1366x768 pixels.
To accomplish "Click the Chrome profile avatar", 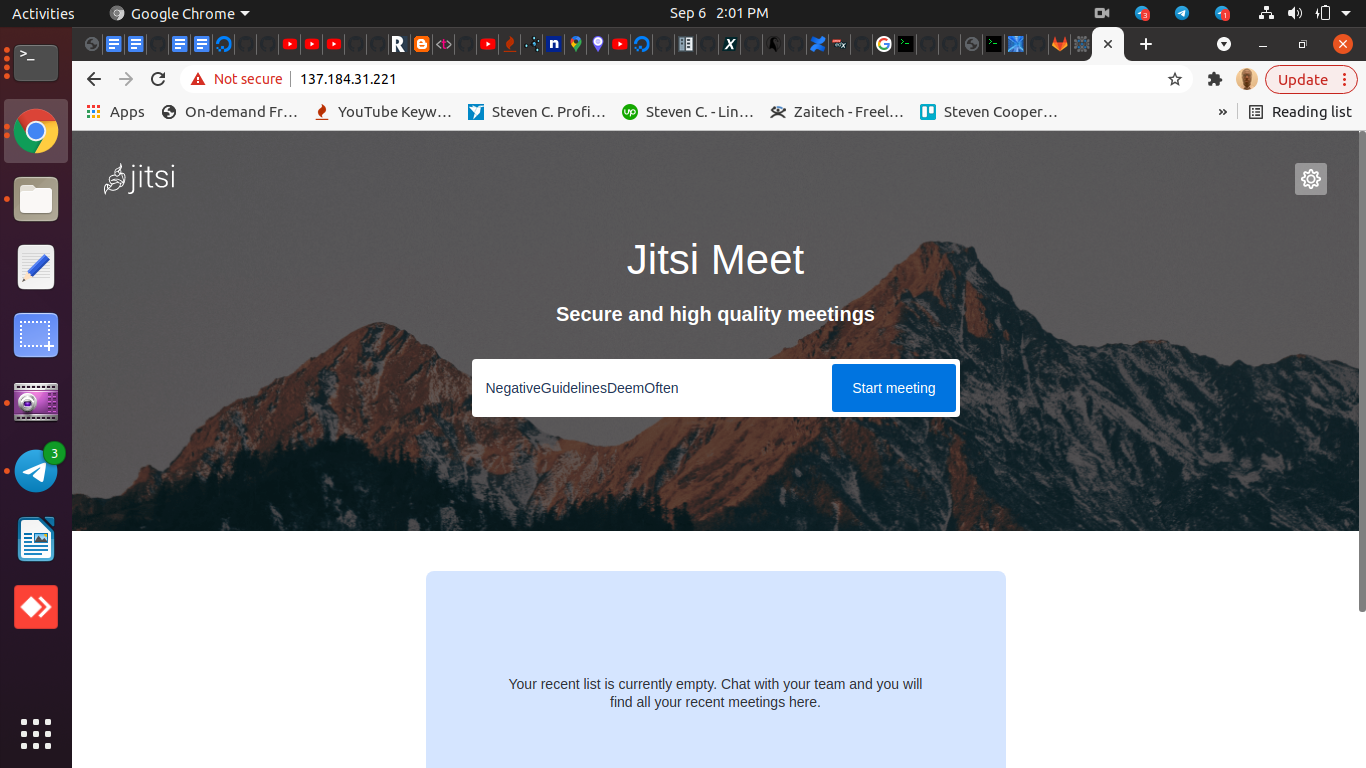I will (x=1246, y=79).
